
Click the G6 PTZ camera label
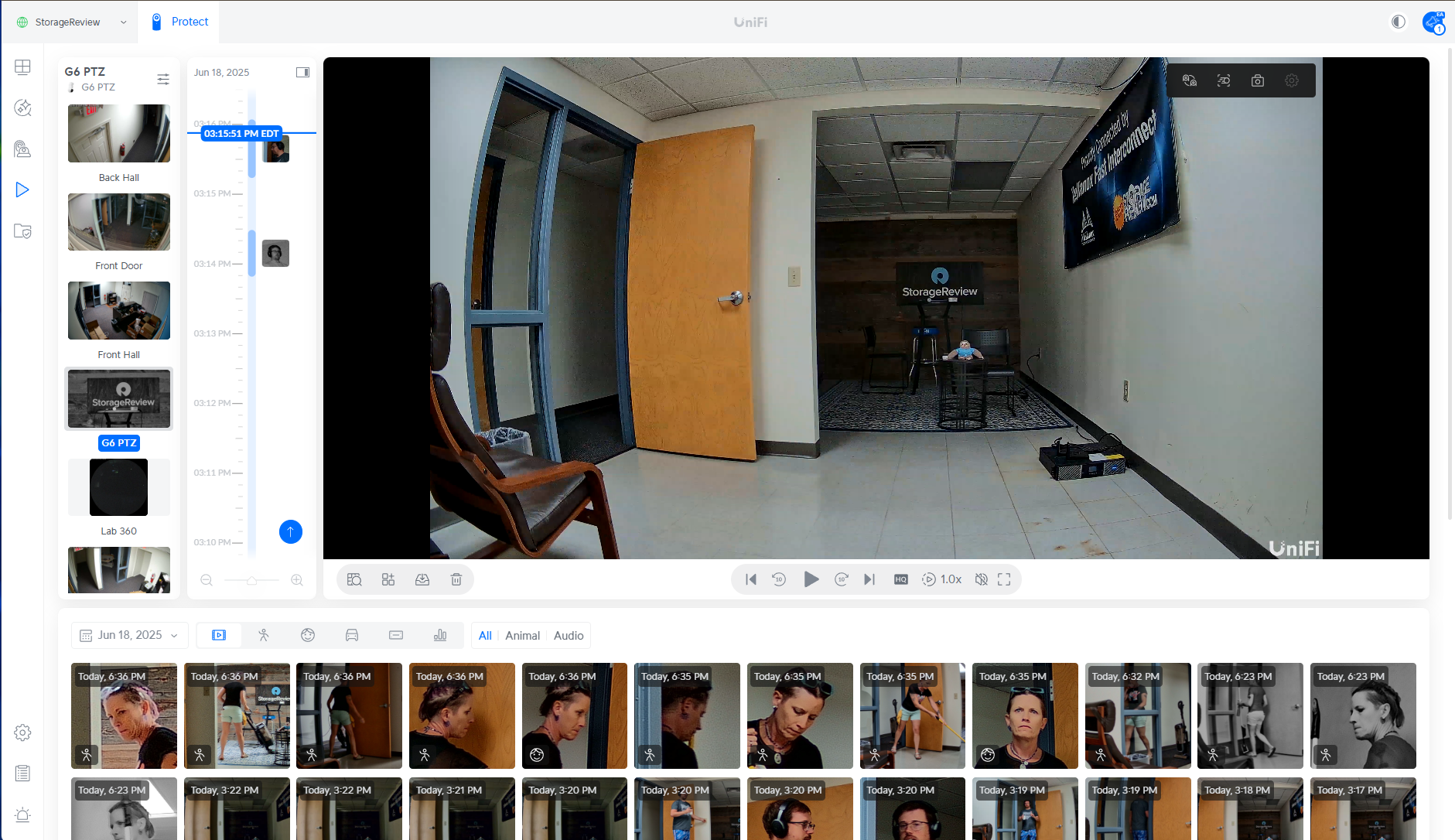[118, 443]
